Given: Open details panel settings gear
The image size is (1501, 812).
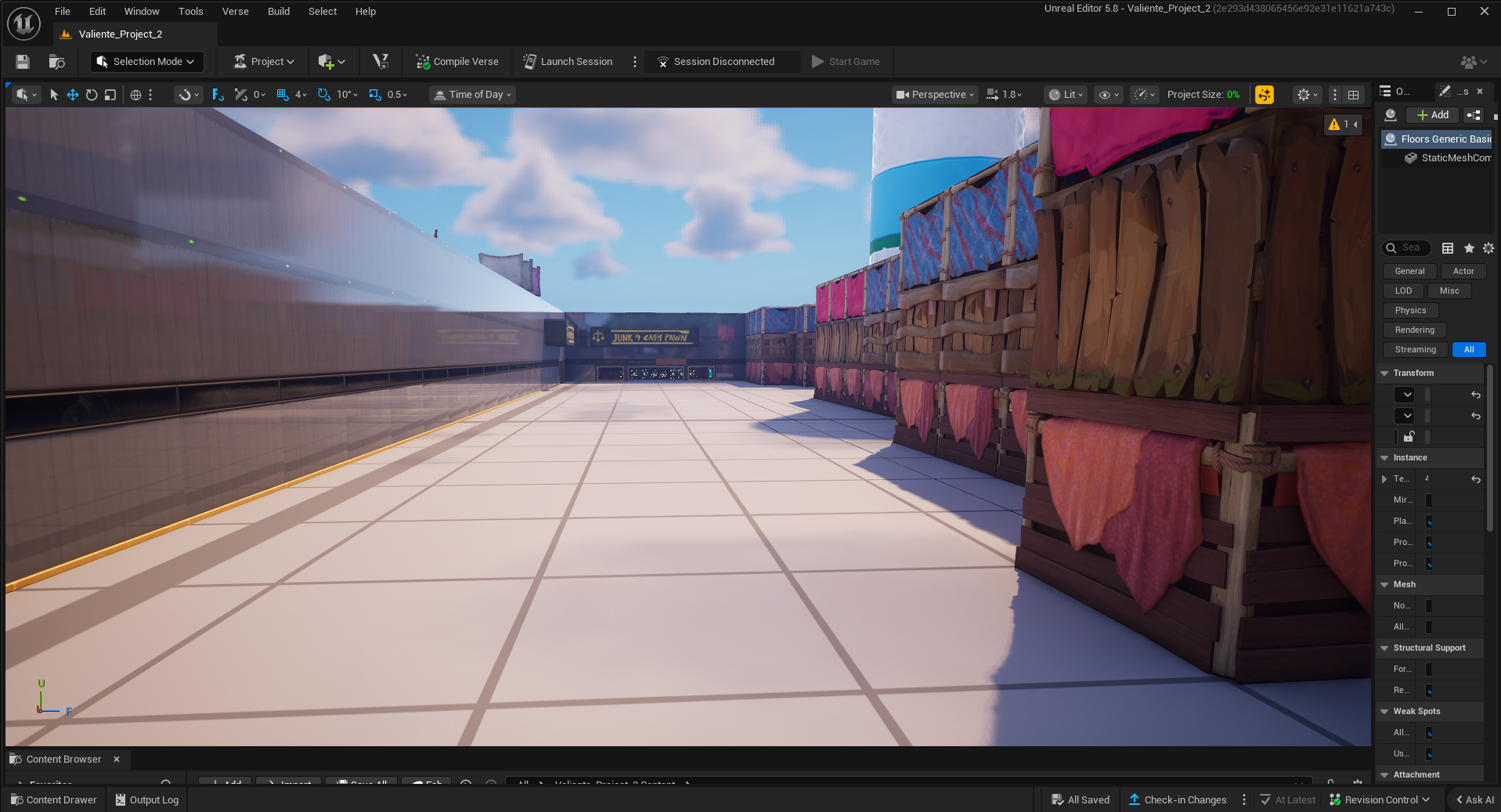Looking at the screenshot, I should 1488,248.
